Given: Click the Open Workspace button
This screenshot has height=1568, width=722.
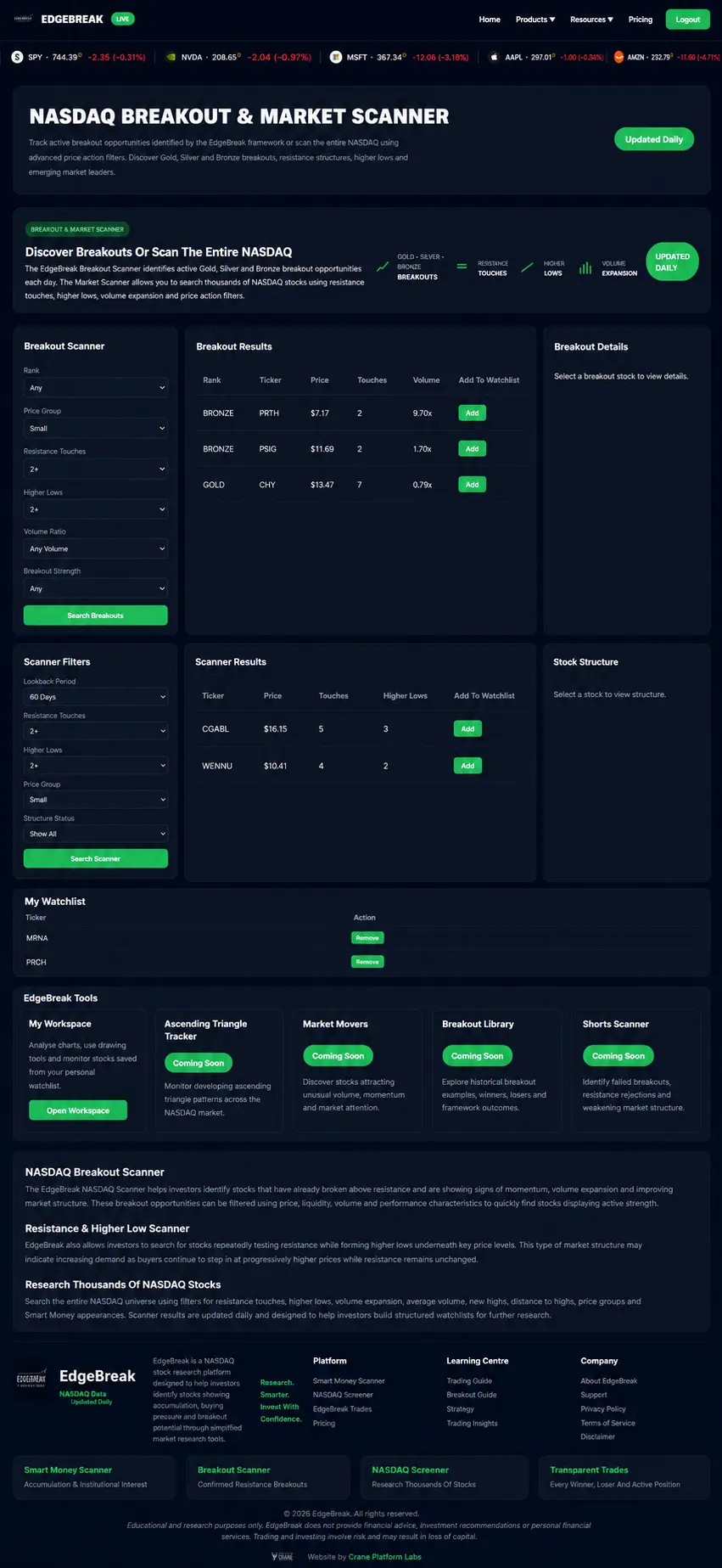Looking at the screenshot, I should click(78, 1110).
